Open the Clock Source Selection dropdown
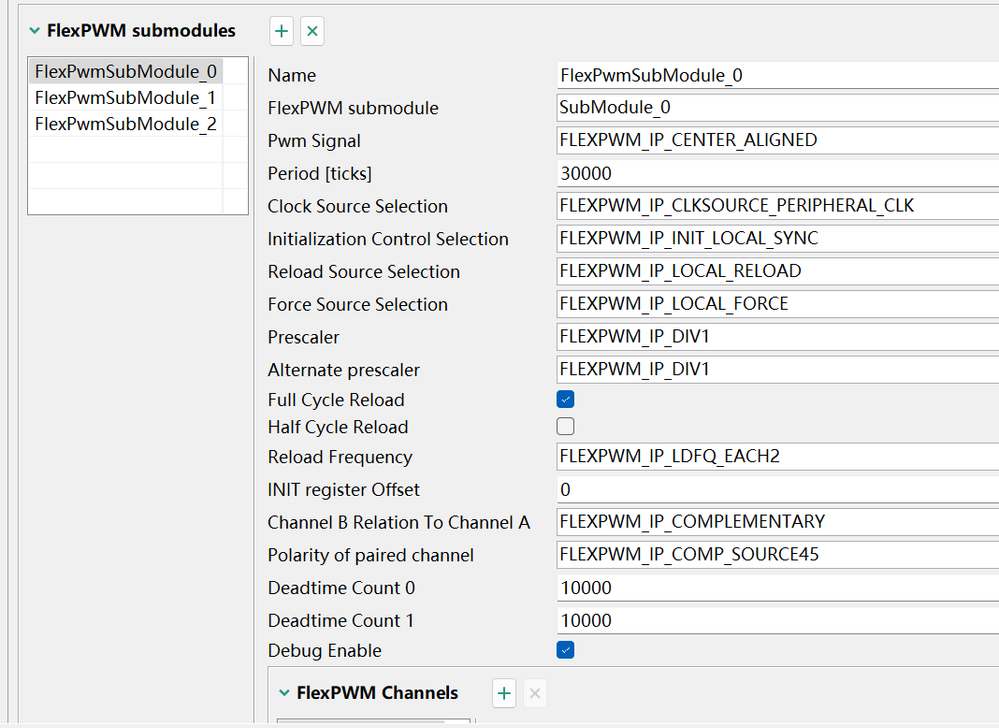 [775, 206]
